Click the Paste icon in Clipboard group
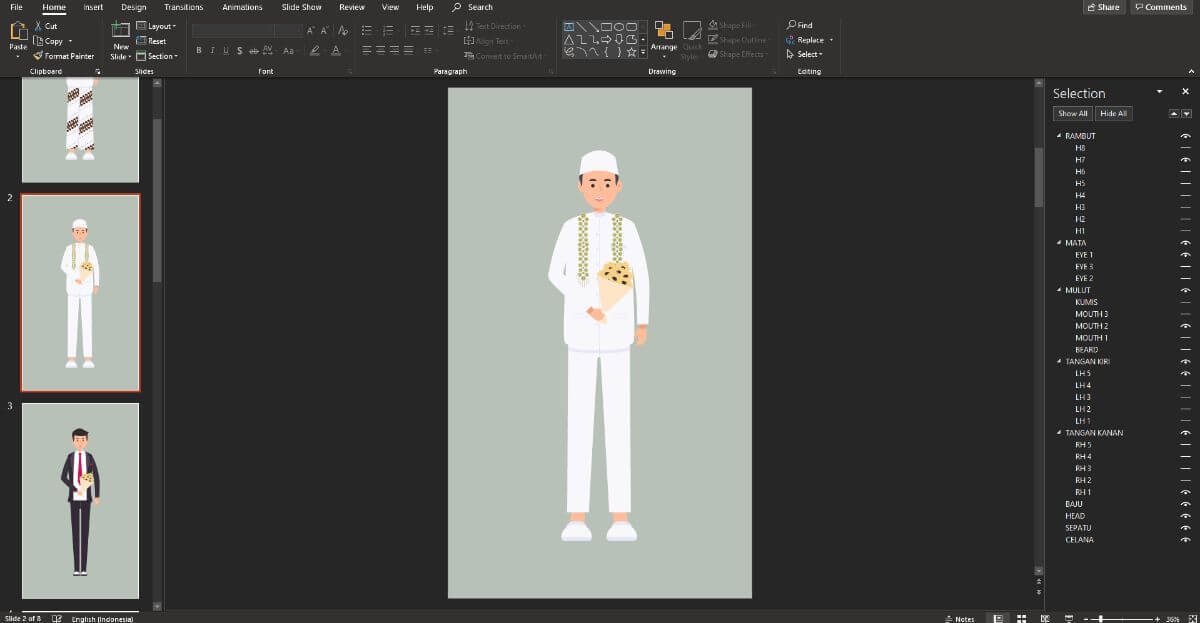This screenshot has width=1200, height=623. [18, 32]
